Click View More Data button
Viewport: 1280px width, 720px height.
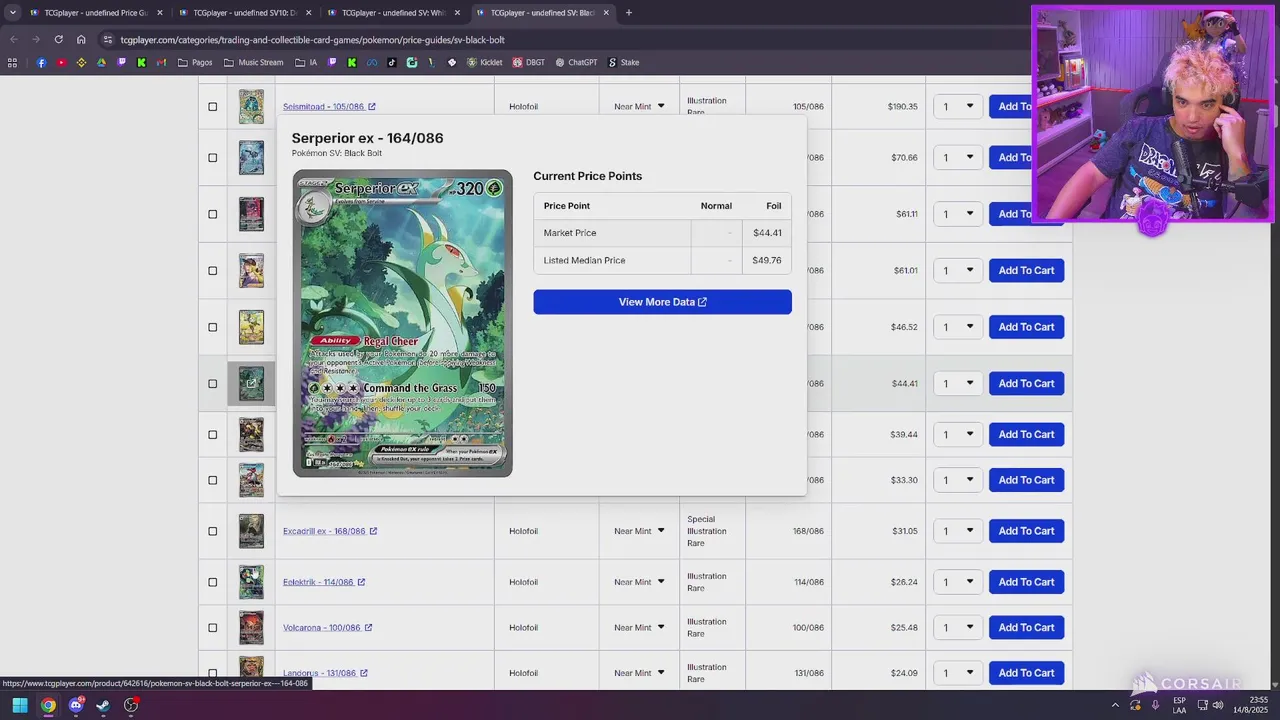662,302
